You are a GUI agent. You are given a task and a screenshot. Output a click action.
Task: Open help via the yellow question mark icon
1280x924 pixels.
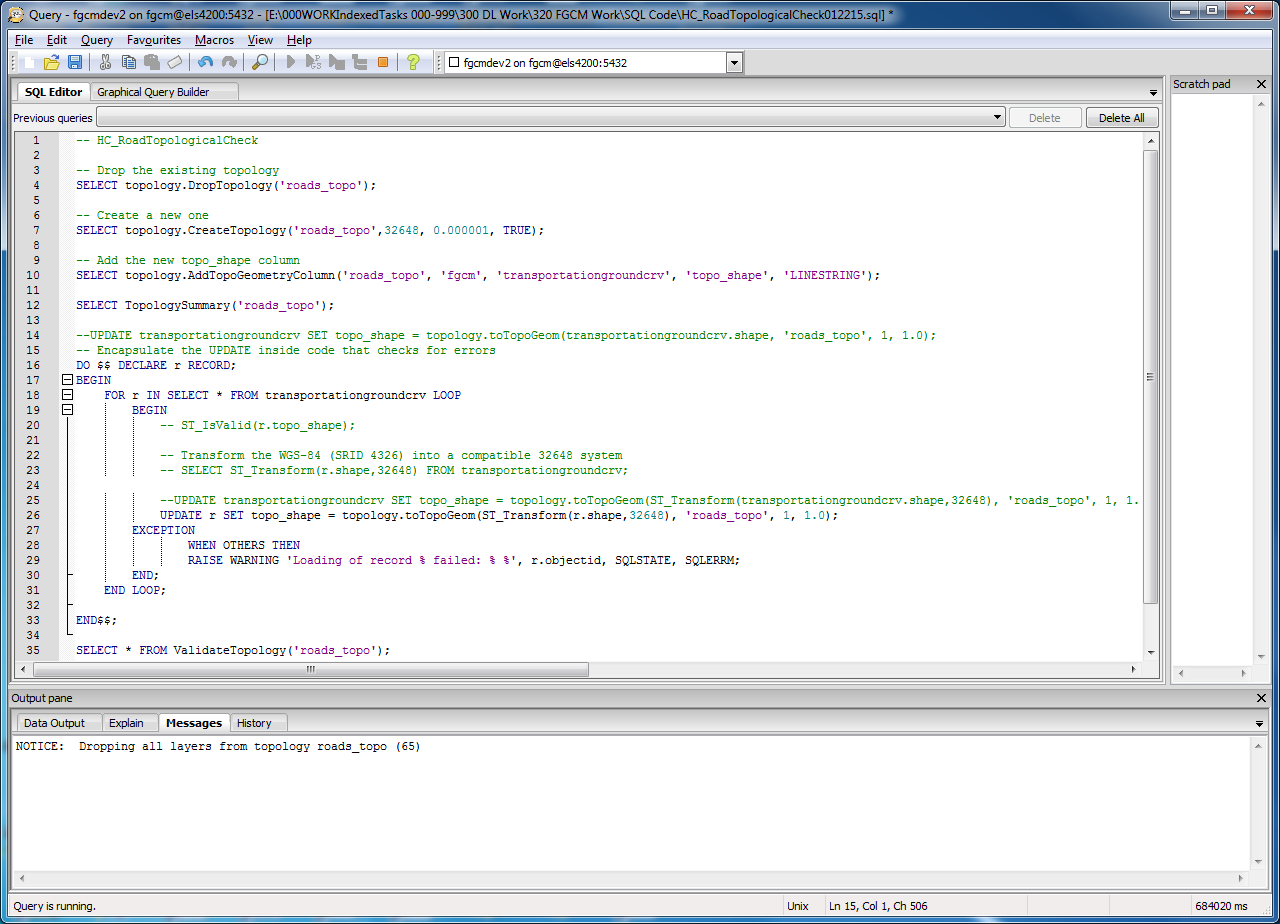point(412,63)
